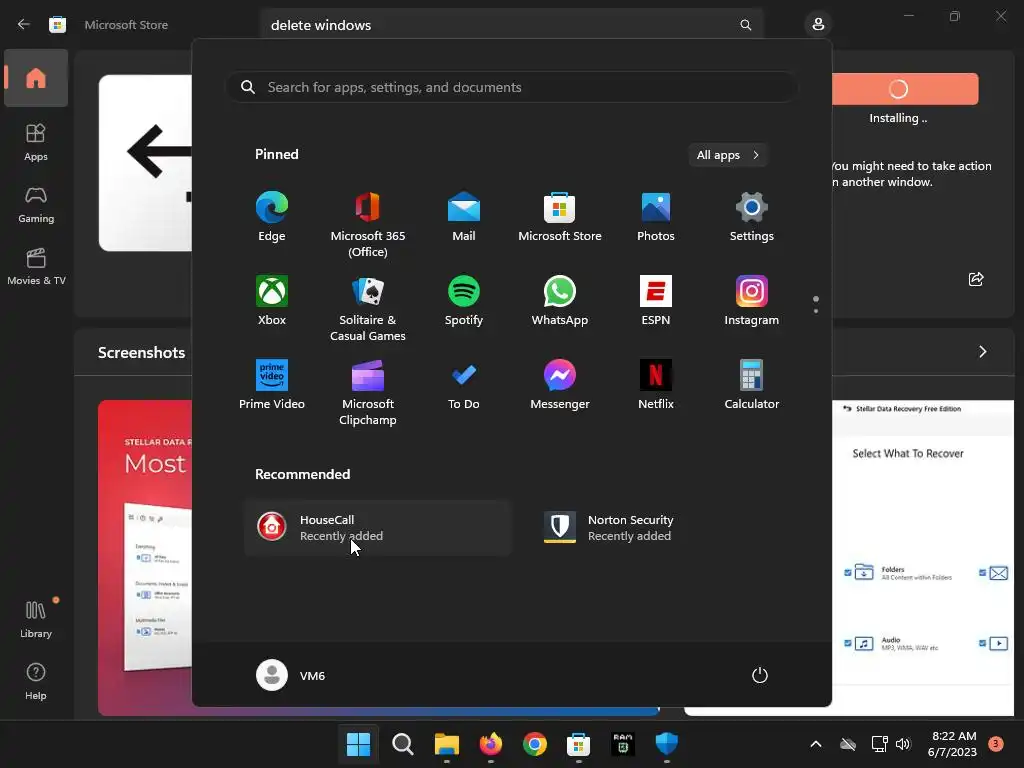Launch Google Chrome from taskbar
Image resolution: width=1024 pixels, height=768 pixels.
534,744
